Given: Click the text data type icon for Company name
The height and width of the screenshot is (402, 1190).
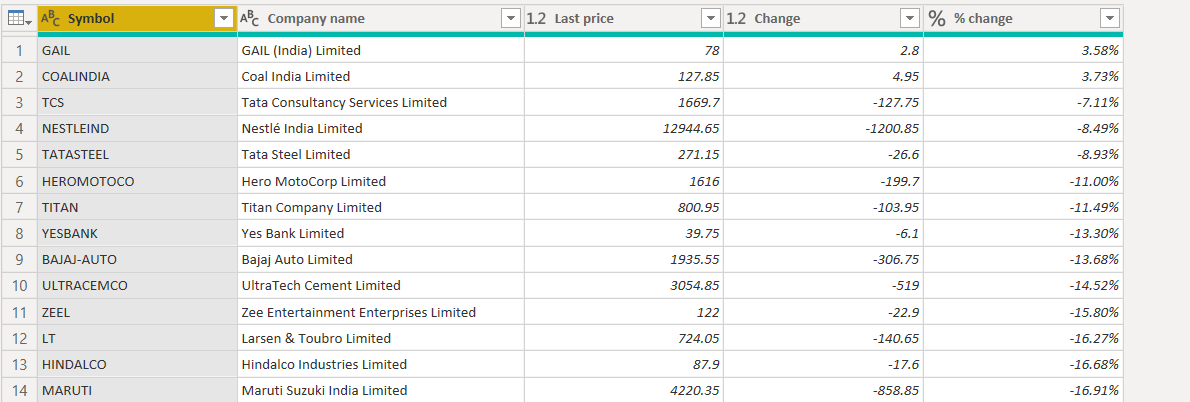Looking at the screenshot, I should [251, 18].
